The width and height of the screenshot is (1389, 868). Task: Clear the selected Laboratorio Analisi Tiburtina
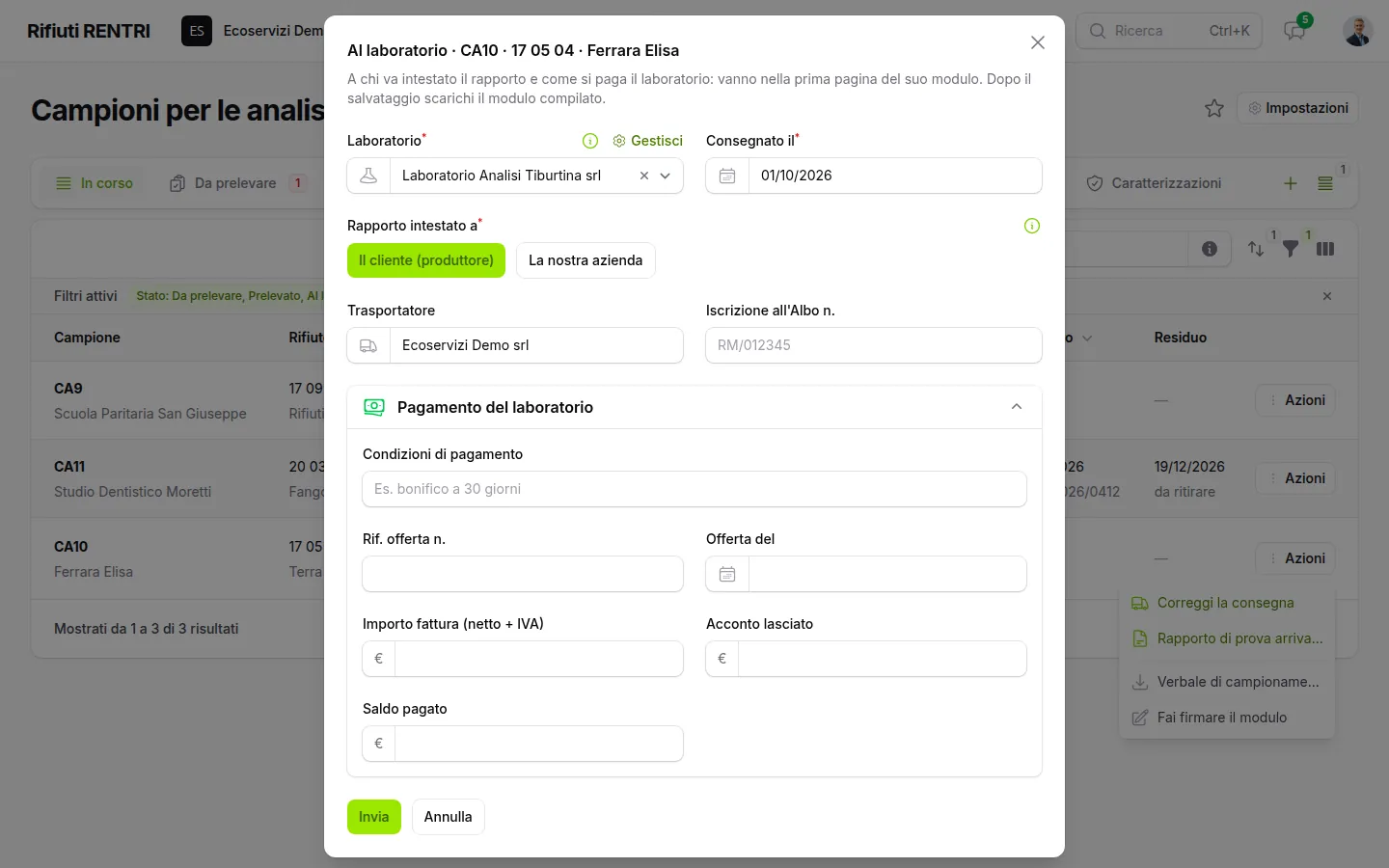[644, 176]
